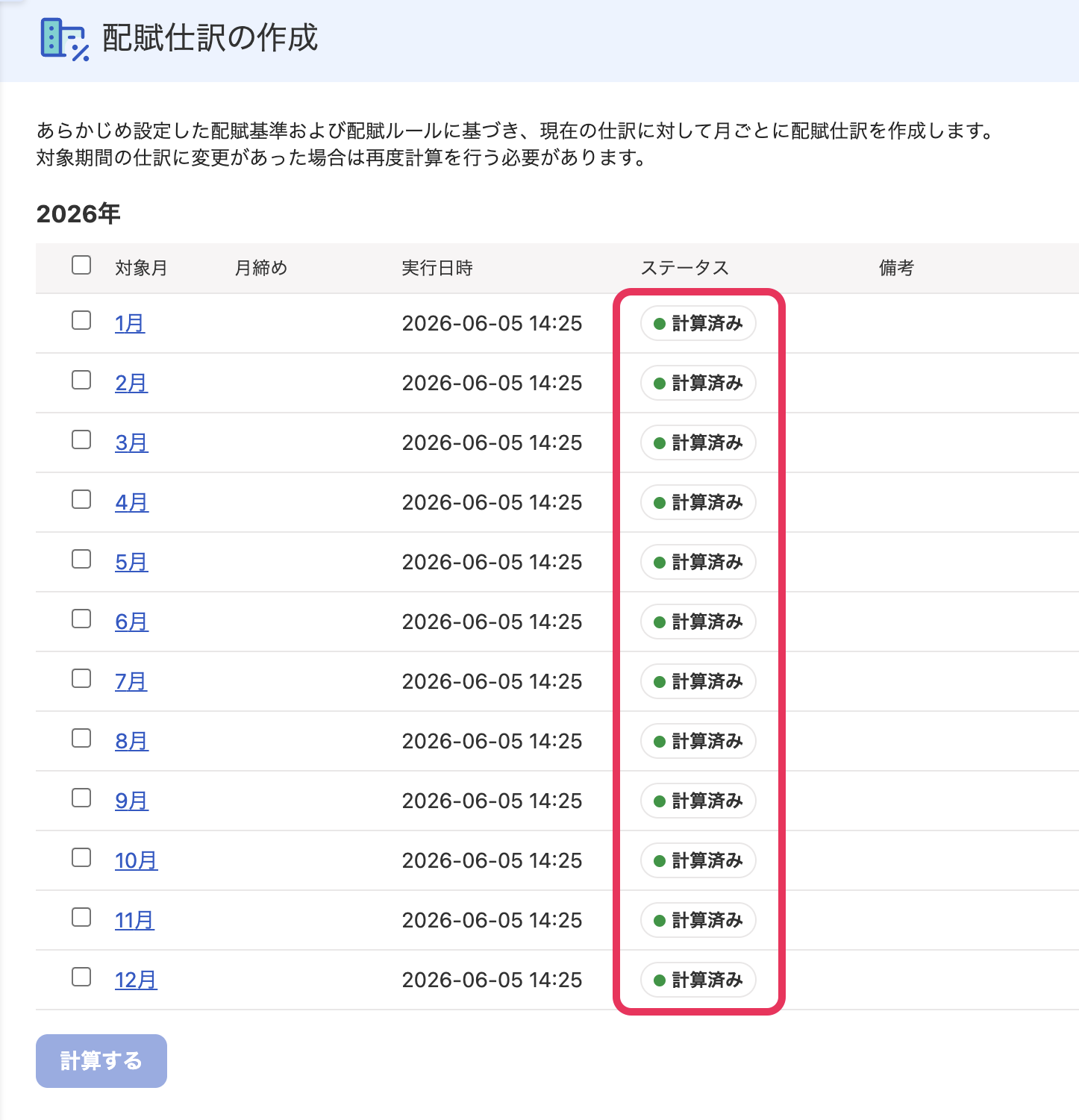Click the 2026年 heading
Viewport: 1079px width, 1120px height.
click(78, 214)
